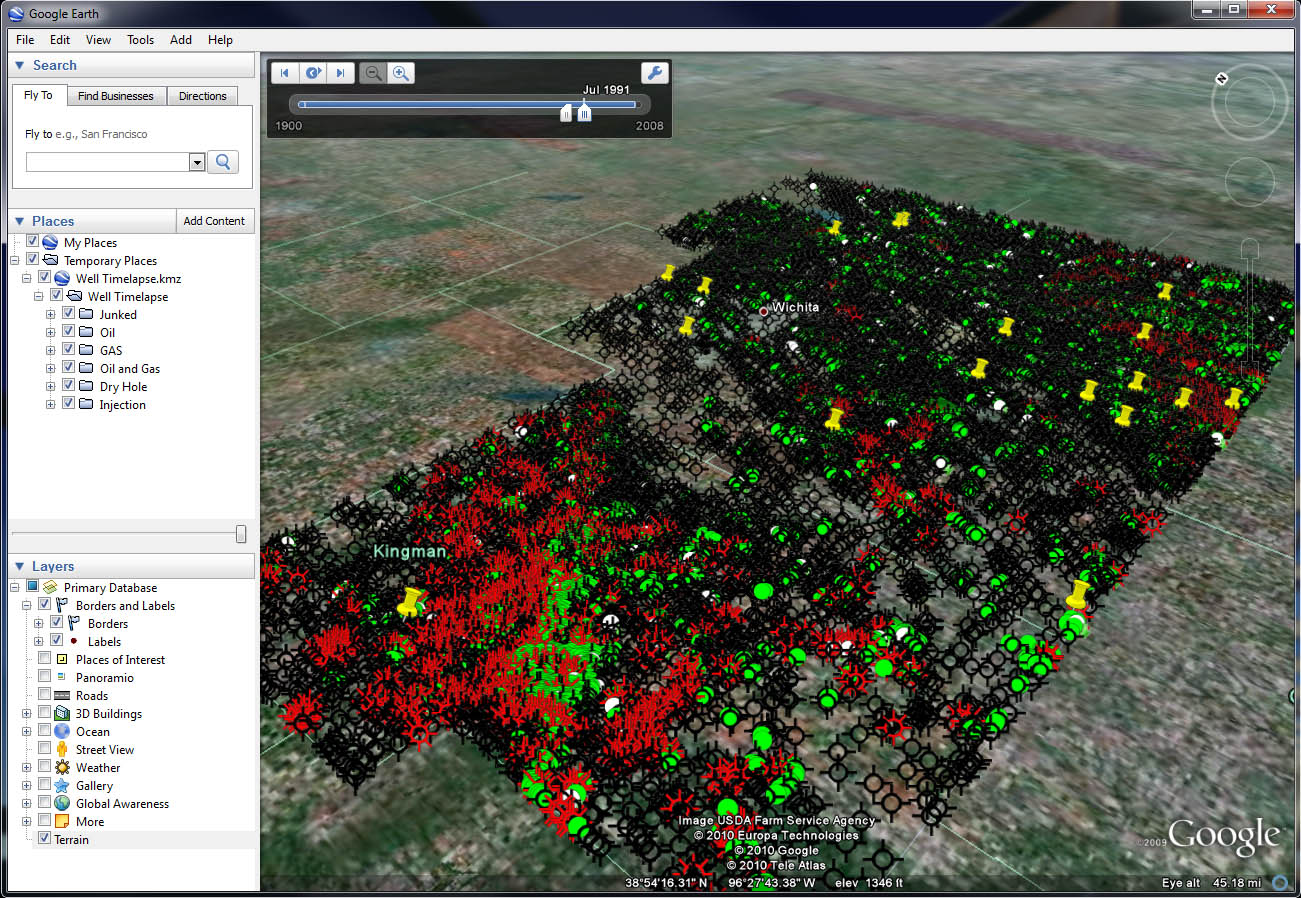Enable the Roads layer checkbox
Image resolution: width=1301 pixels, height=898 pixels.
pos(44,695)
